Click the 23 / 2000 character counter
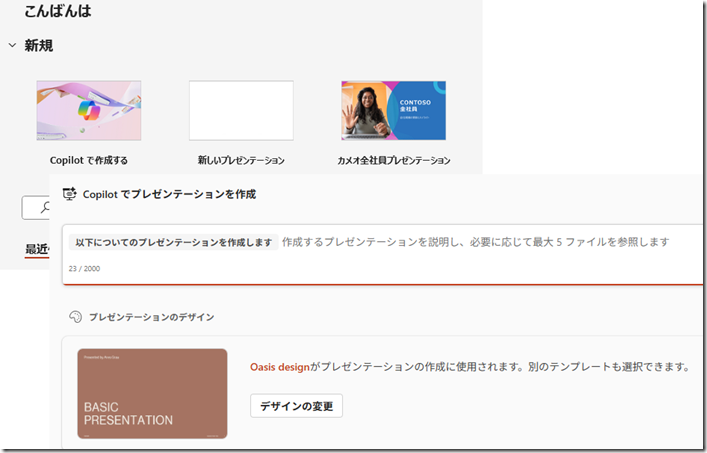This screenshot has width=707, height=453. pyautogui.click(x=84, y=268)
